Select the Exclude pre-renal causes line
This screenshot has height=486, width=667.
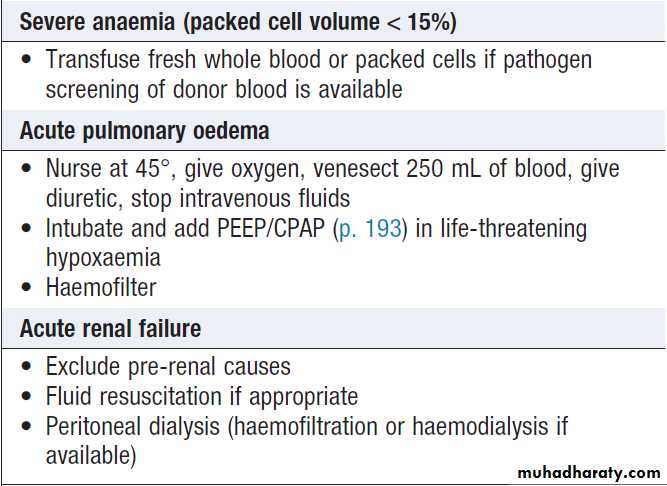(168, 367)
